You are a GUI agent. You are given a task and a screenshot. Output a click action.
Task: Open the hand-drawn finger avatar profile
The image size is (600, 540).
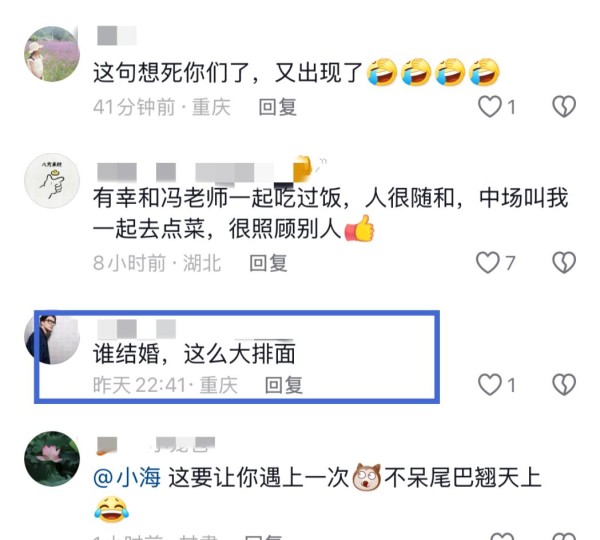pos(52,181)
